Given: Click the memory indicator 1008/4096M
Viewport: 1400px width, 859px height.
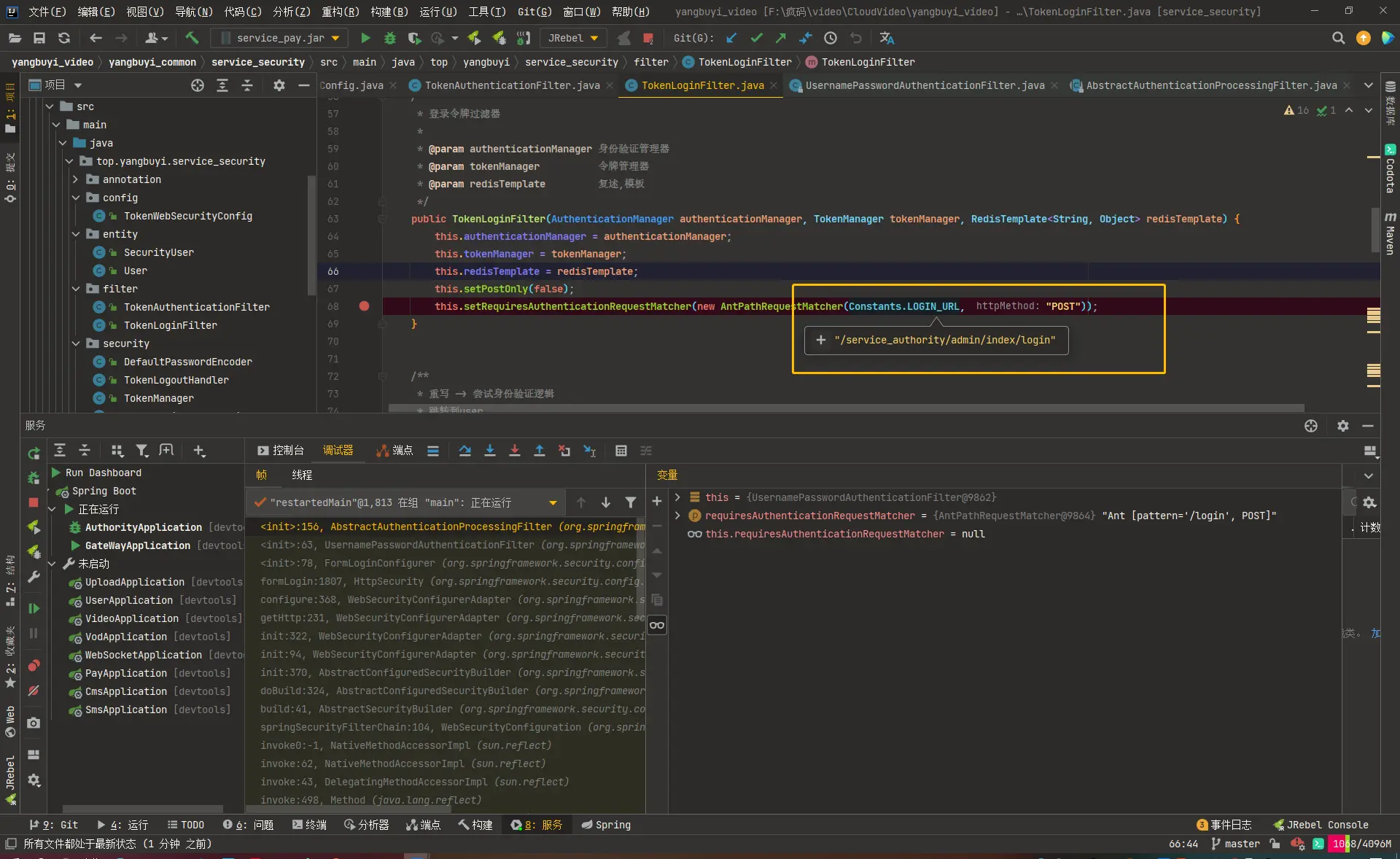Looking at the screenshot, I should (x=1361, y=844).
